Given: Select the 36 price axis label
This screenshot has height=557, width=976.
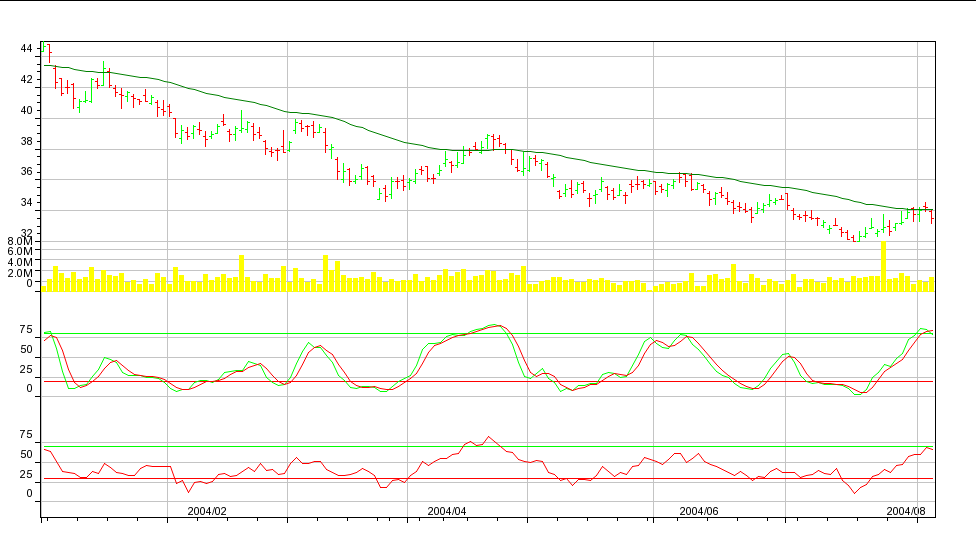Looking at the screenshot, I should (x=27, y=172).
